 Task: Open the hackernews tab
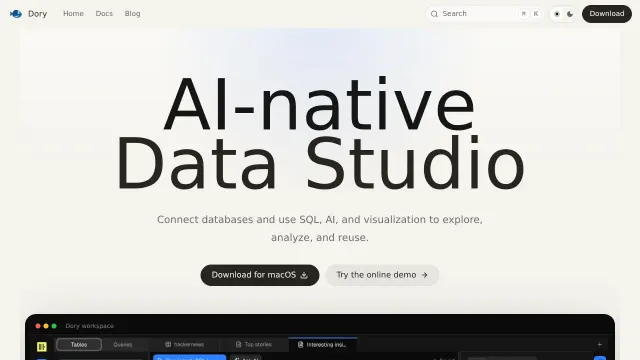184,344
